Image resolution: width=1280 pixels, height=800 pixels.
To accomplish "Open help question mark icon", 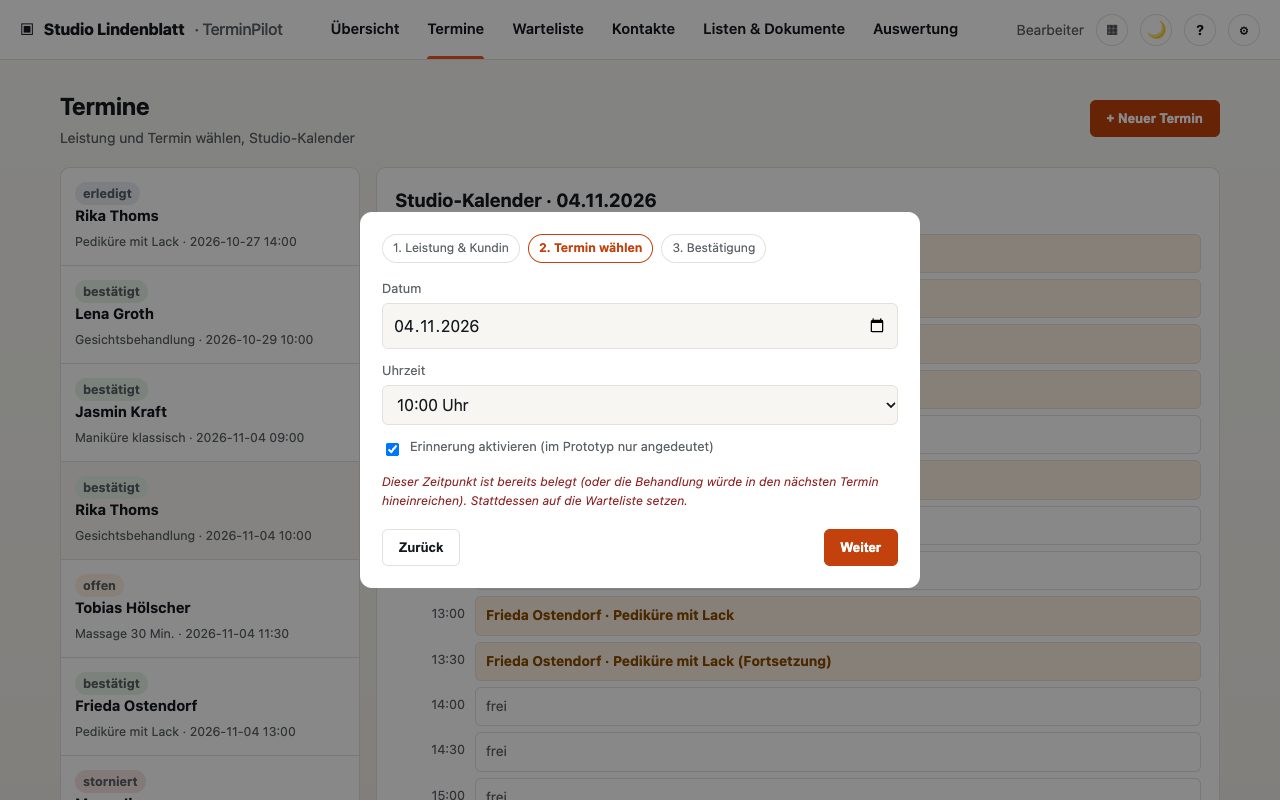I will 1200,30.
